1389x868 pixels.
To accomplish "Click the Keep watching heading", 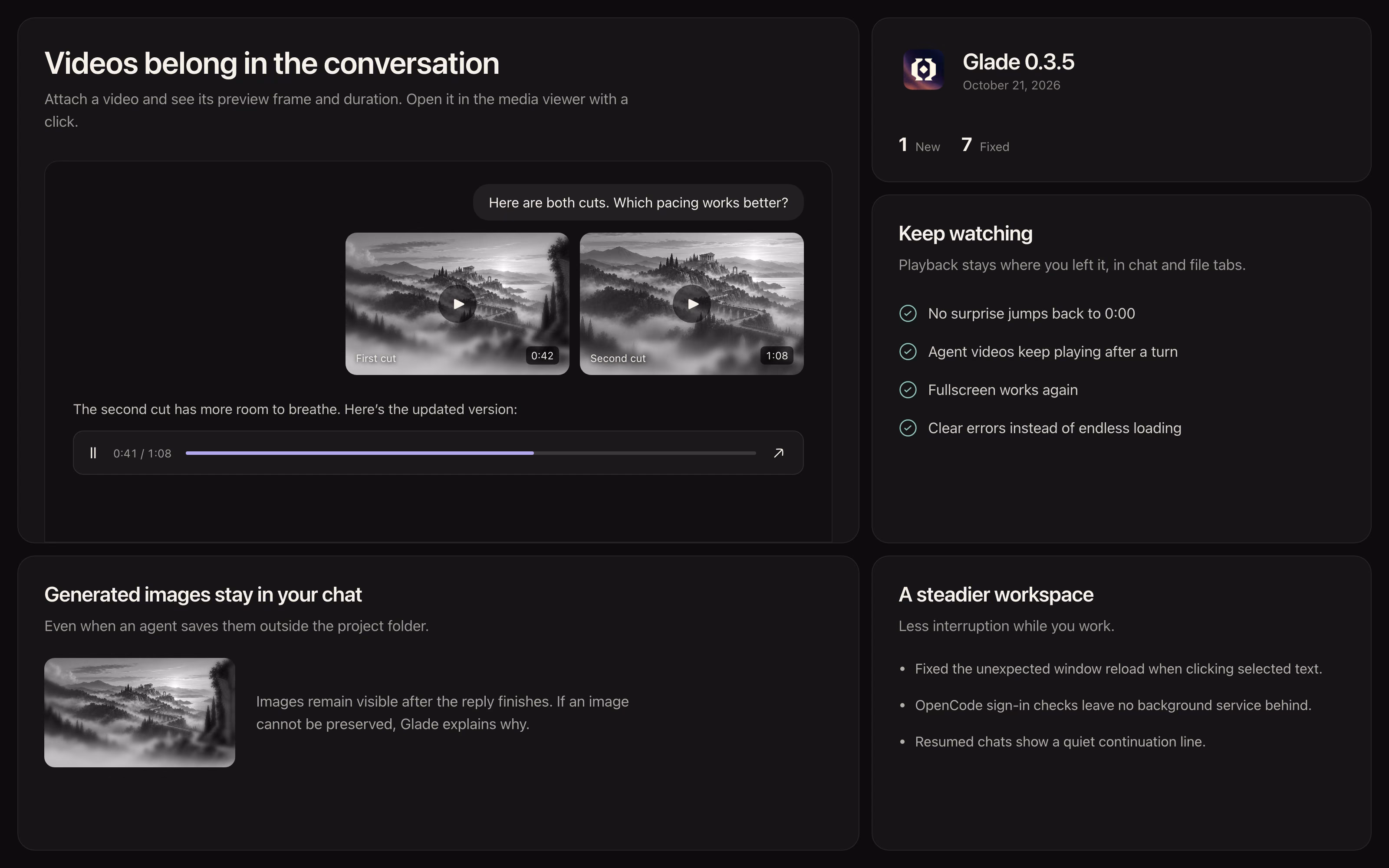I will coord(965,233).
